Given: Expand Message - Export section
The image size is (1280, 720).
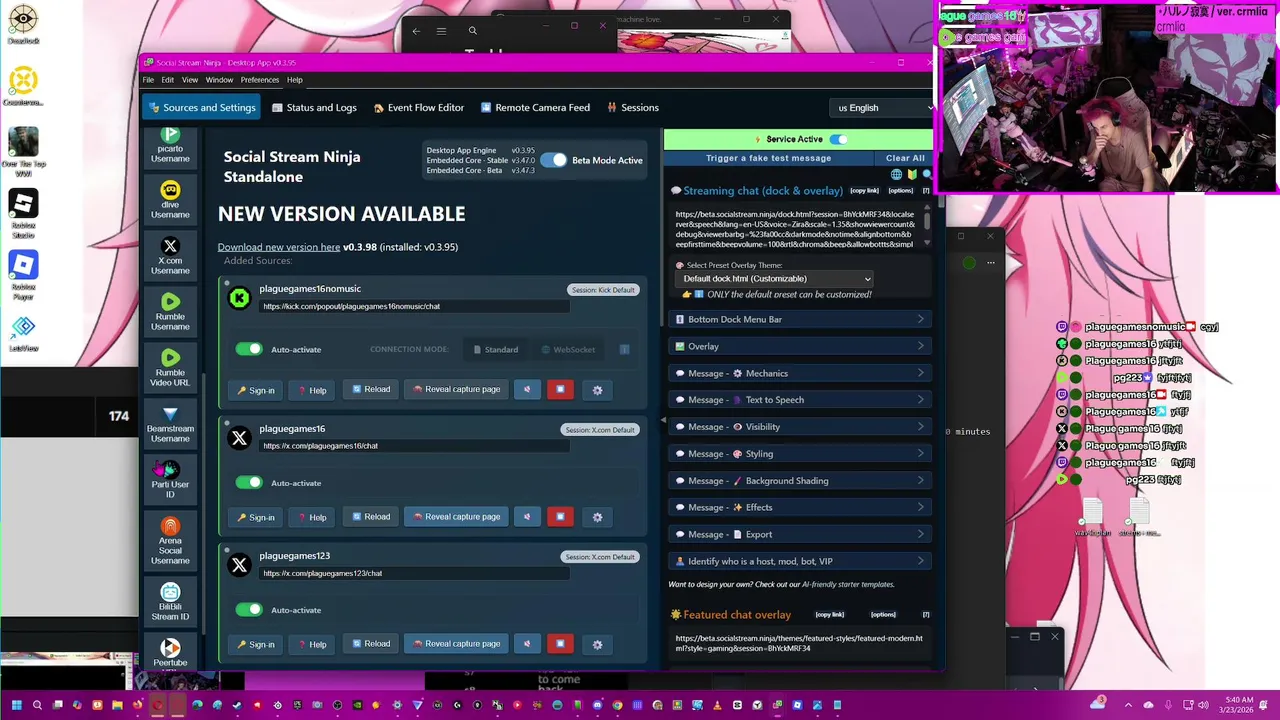Looking at the screenshot, I should click(x=800, y=534).
